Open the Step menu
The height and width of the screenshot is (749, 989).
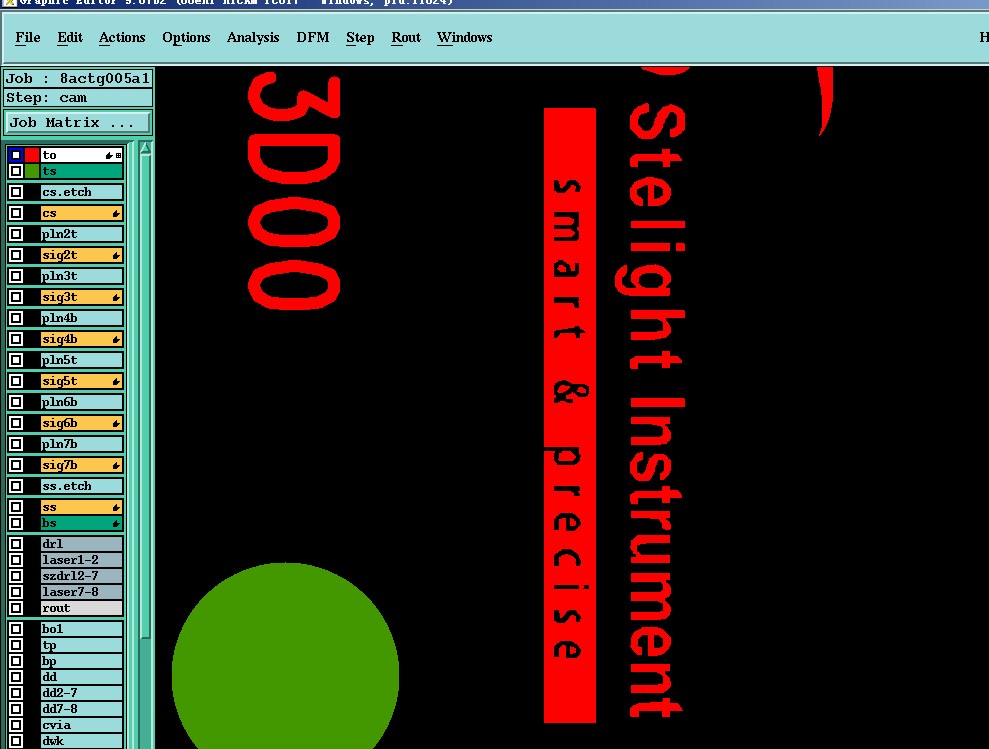pos(360,38)
